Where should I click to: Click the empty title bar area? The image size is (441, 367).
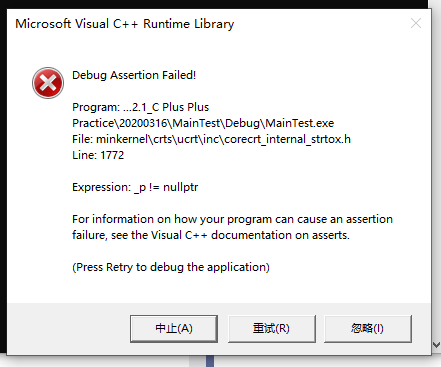(x=320, y=24)
